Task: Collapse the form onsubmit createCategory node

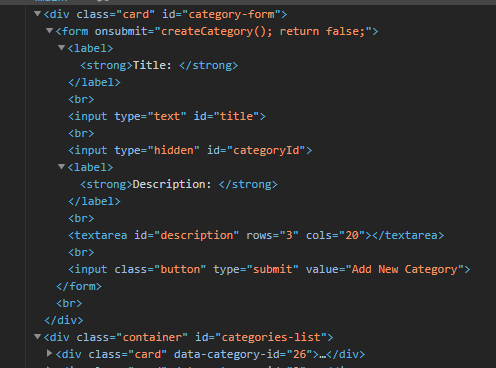Action: coord(50,31)
